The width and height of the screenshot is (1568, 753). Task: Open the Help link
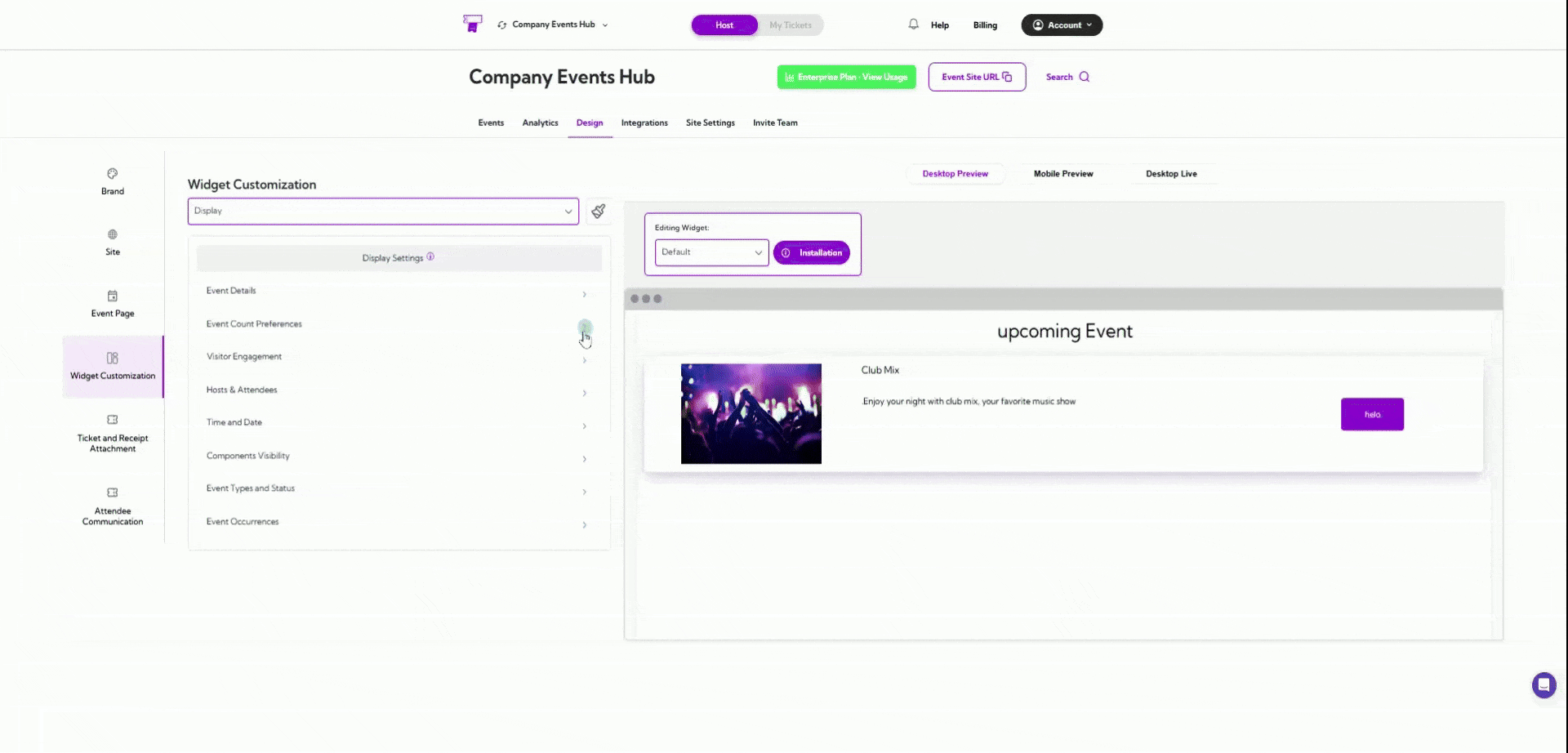[940, 25]
